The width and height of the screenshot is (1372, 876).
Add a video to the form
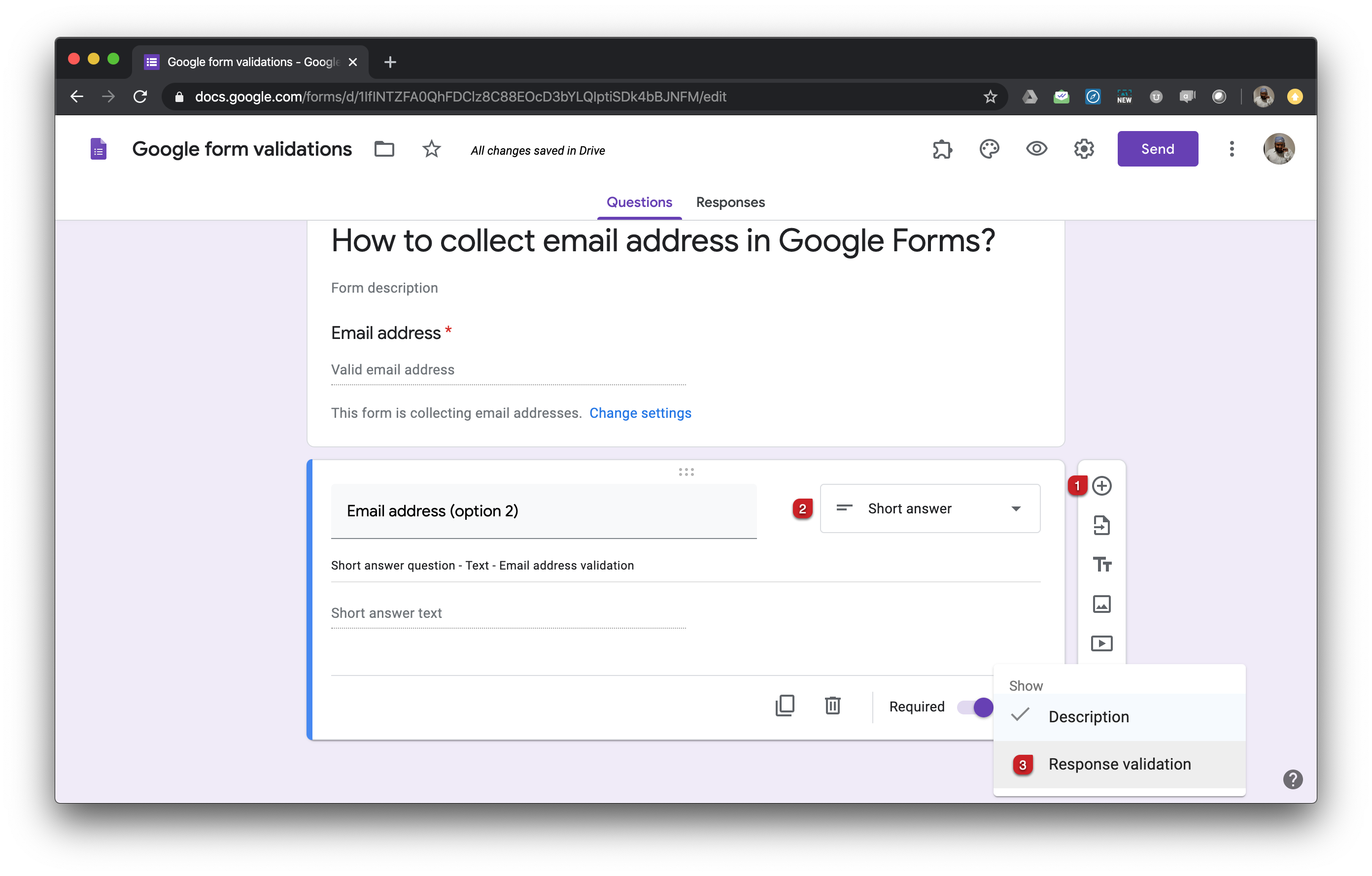[x=1102, y=643]
